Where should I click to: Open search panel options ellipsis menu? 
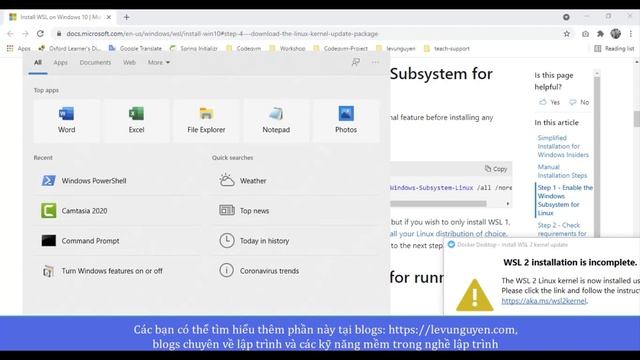pos(375,62)
